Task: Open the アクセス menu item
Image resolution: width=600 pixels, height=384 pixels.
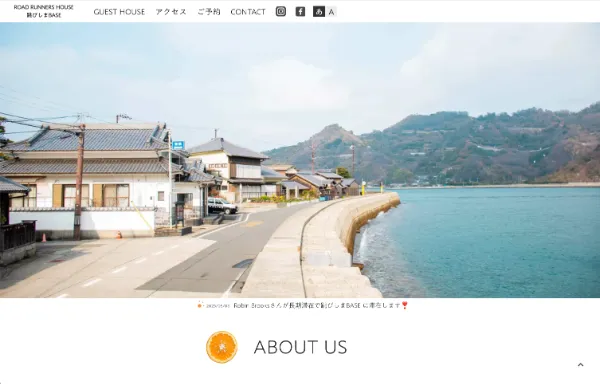Action: click(x=171, y=12)
